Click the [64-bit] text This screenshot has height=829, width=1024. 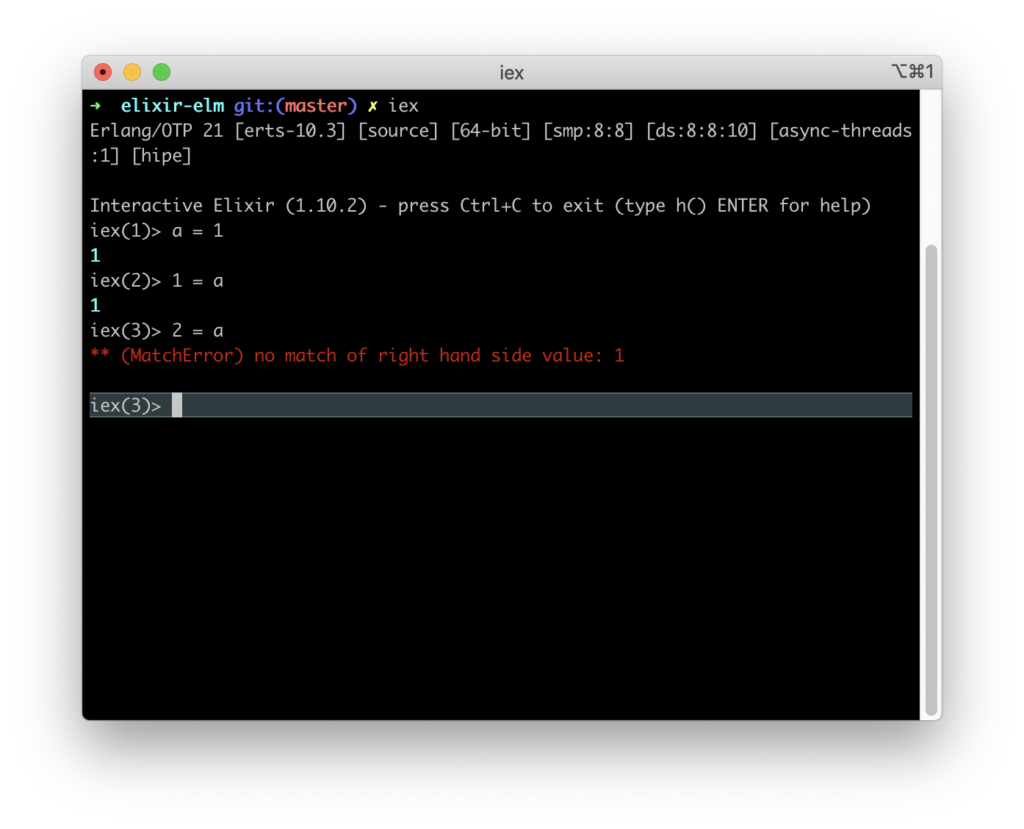click(x=490, y=131)
